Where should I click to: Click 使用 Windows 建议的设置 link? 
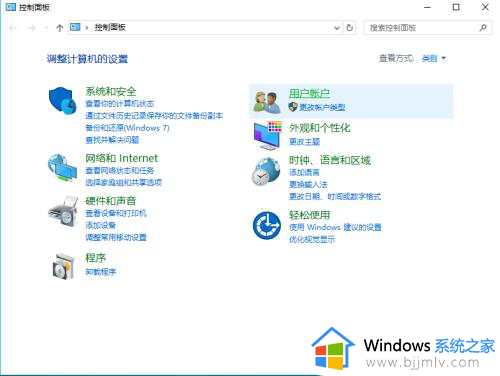(335, 227)
